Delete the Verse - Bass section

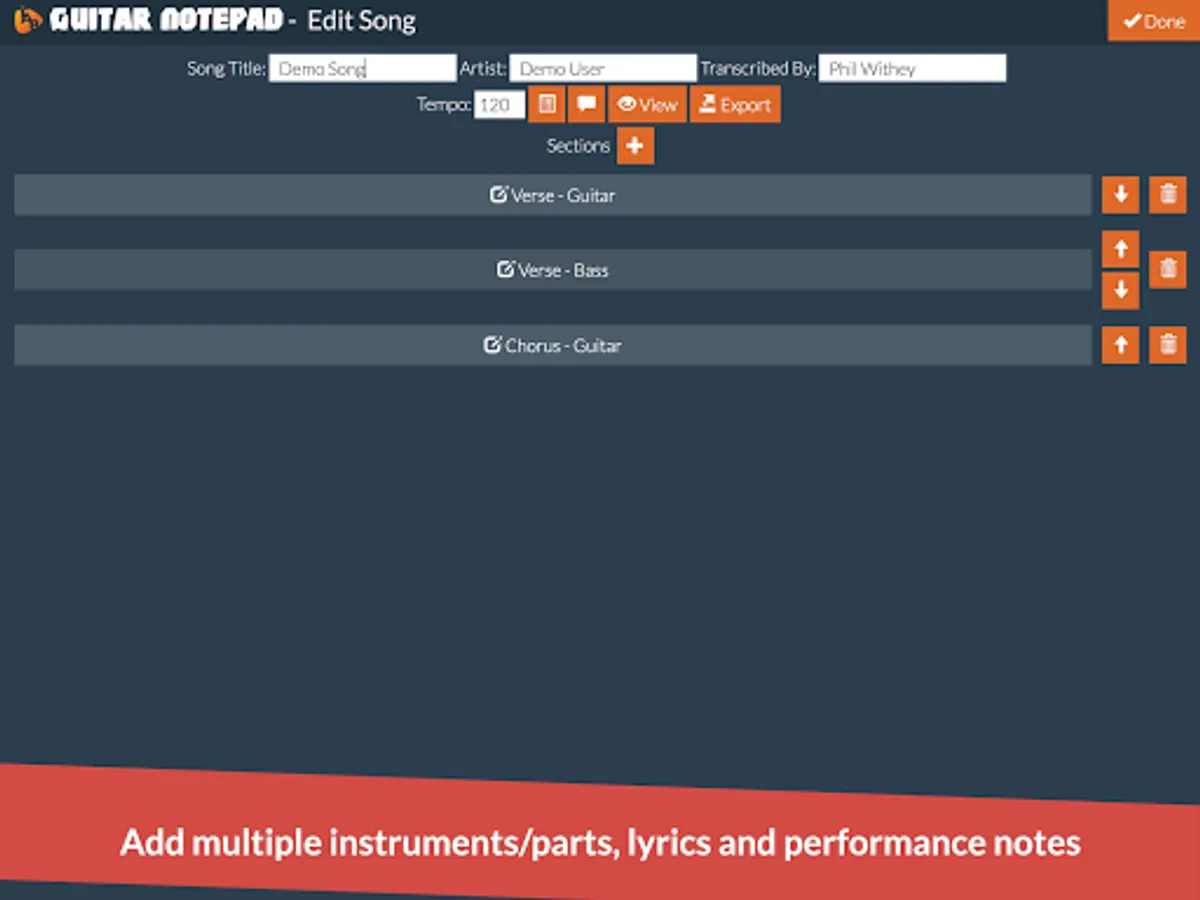point(1167,269)
